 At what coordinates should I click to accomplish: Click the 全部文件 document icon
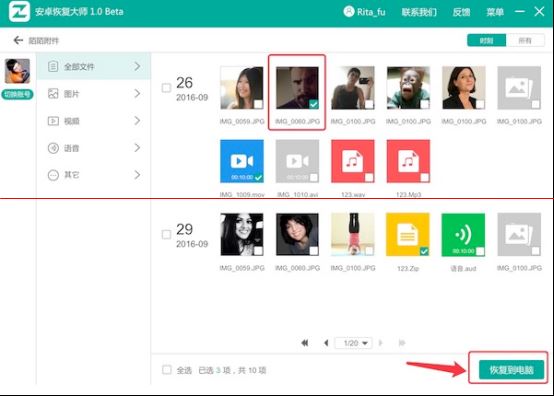[53, 66]
